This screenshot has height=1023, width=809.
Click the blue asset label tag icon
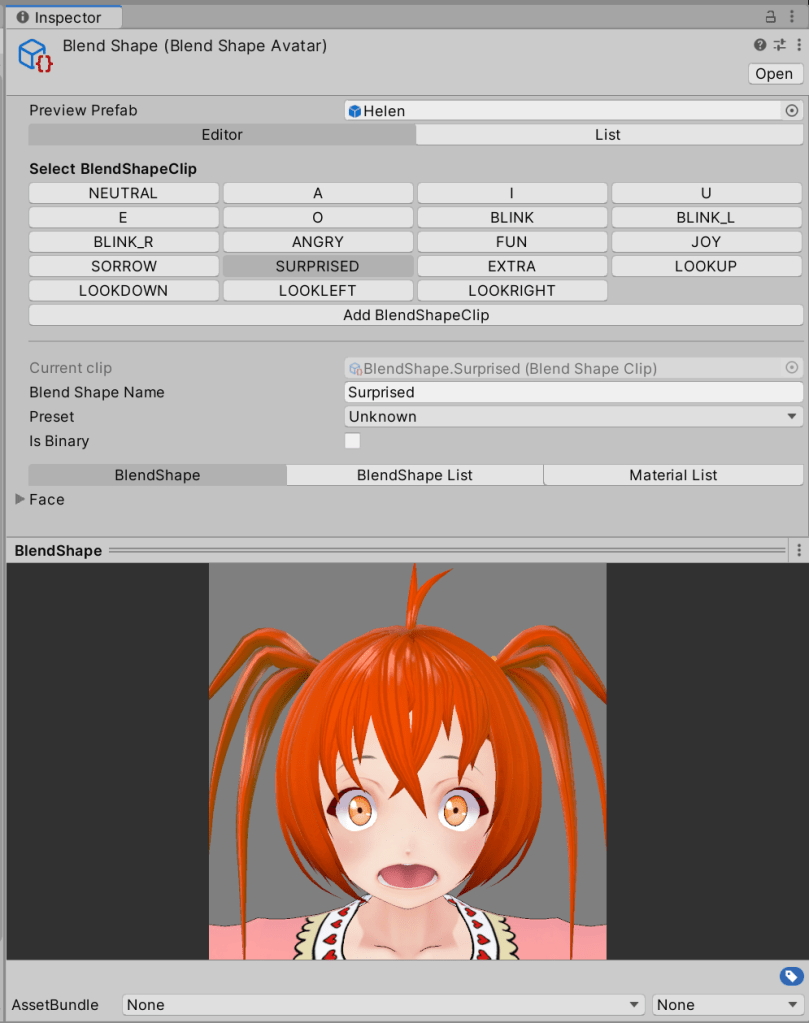790,976
